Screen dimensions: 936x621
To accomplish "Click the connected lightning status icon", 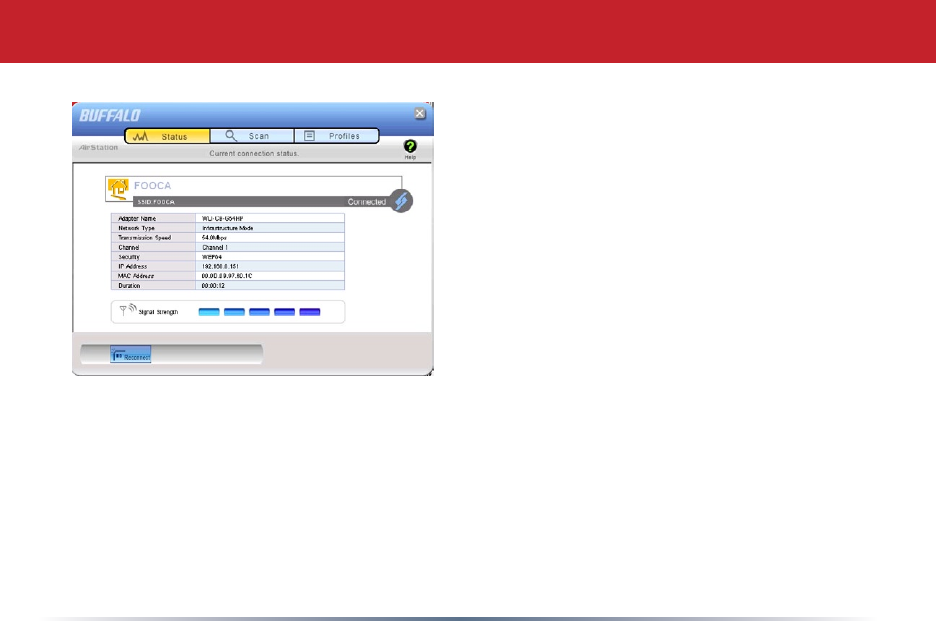I will [401, 201].
